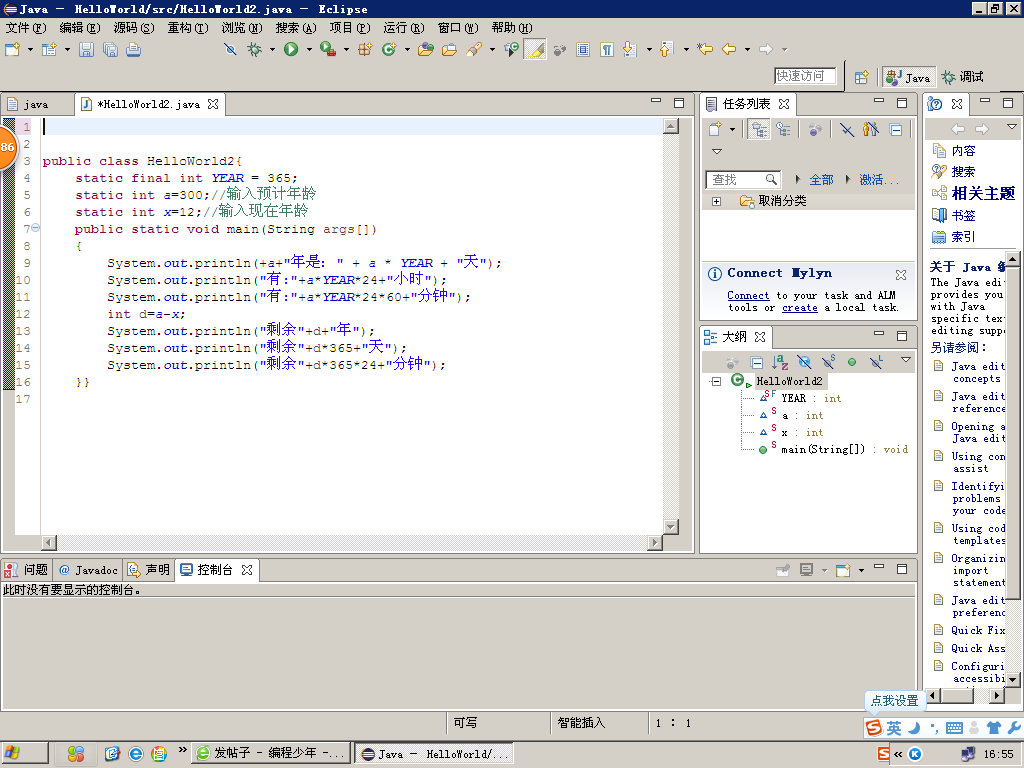Viewport: 1024px width, 768px height.
Task: Click the 相关主题 help link
Action: coord(982,194)
